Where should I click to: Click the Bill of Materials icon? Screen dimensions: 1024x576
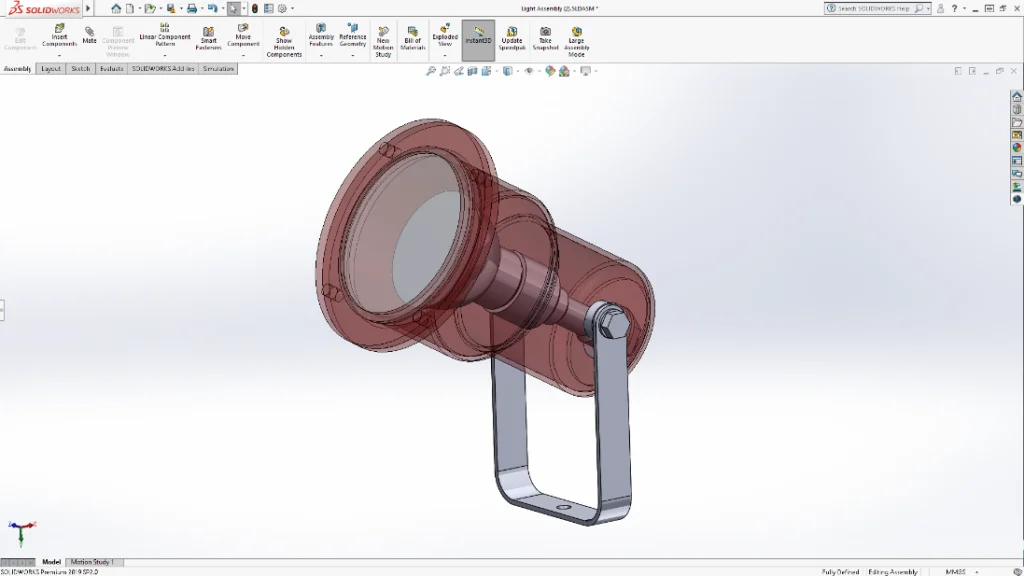[413, 38]
